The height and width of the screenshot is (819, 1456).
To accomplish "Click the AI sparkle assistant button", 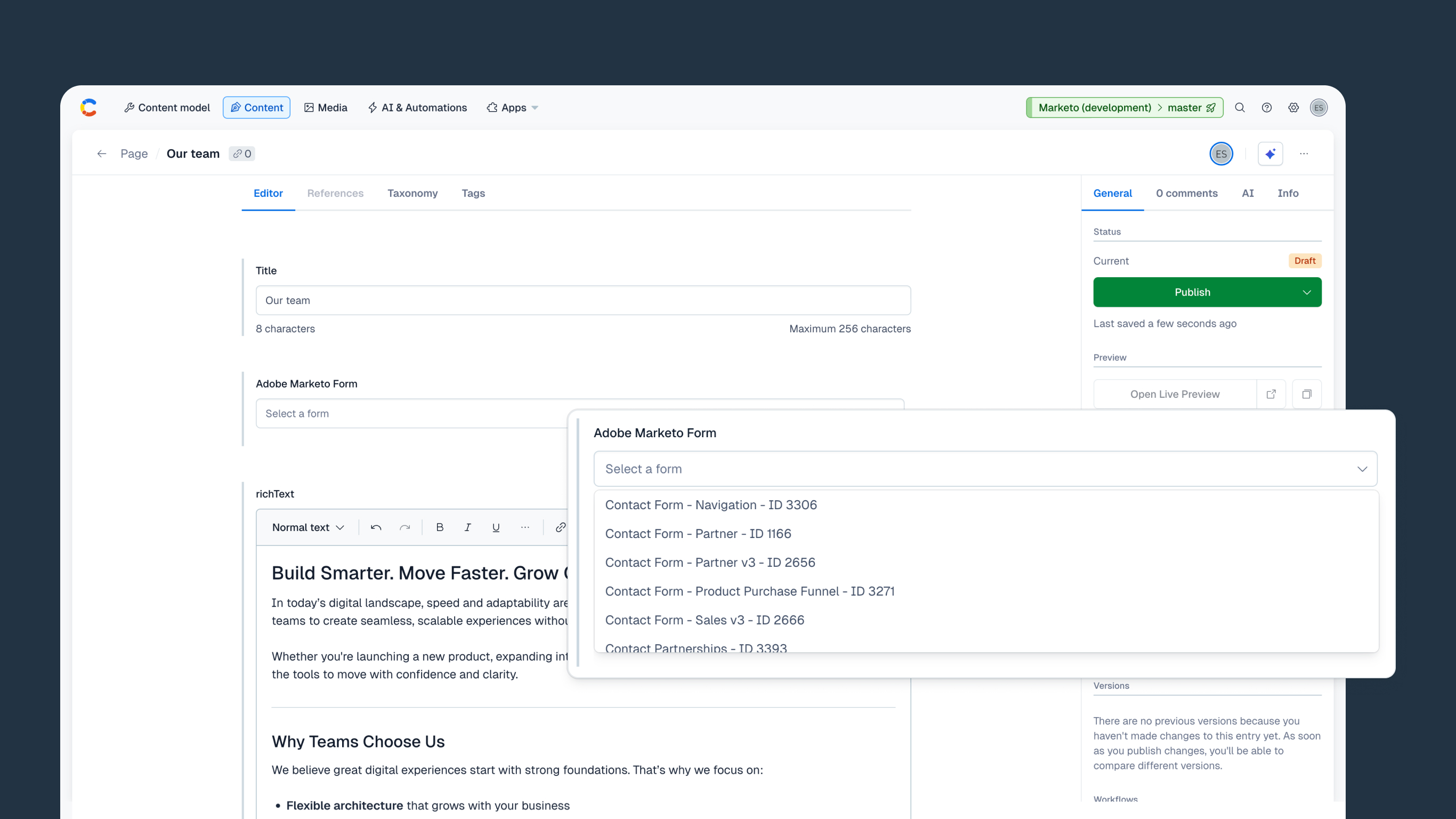I will coord(1270,154).
